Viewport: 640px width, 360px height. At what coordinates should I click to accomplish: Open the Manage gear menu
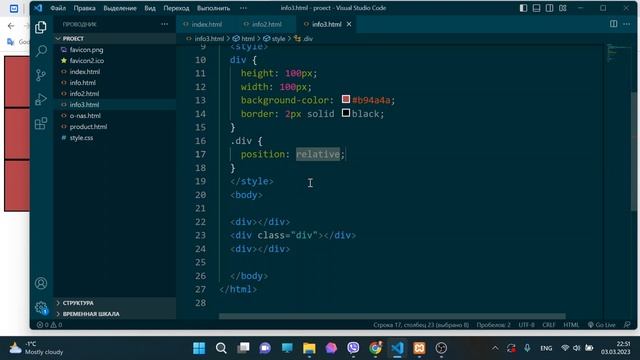coord(41,307)
